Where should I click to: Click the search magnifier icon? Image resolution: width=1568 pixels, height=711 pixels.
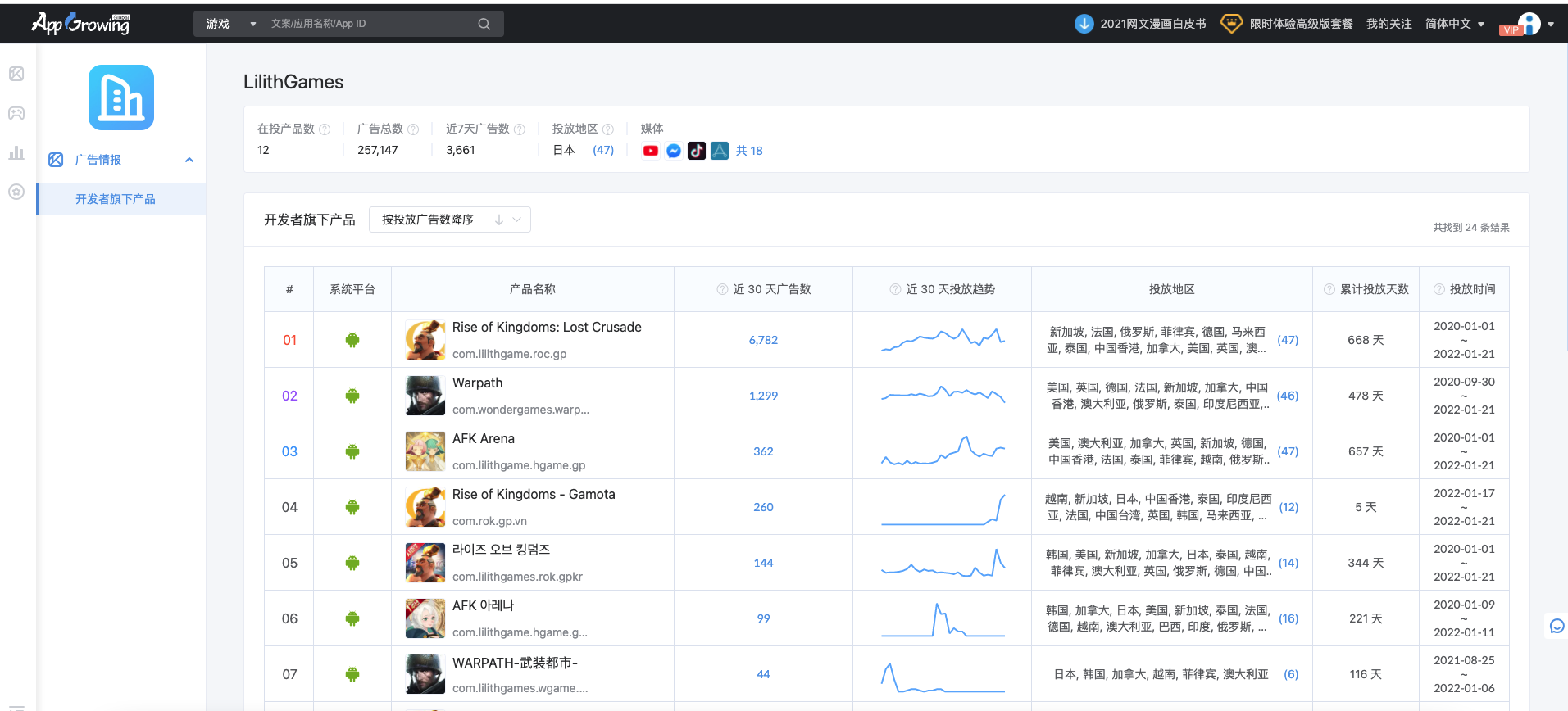click(484, 24)
